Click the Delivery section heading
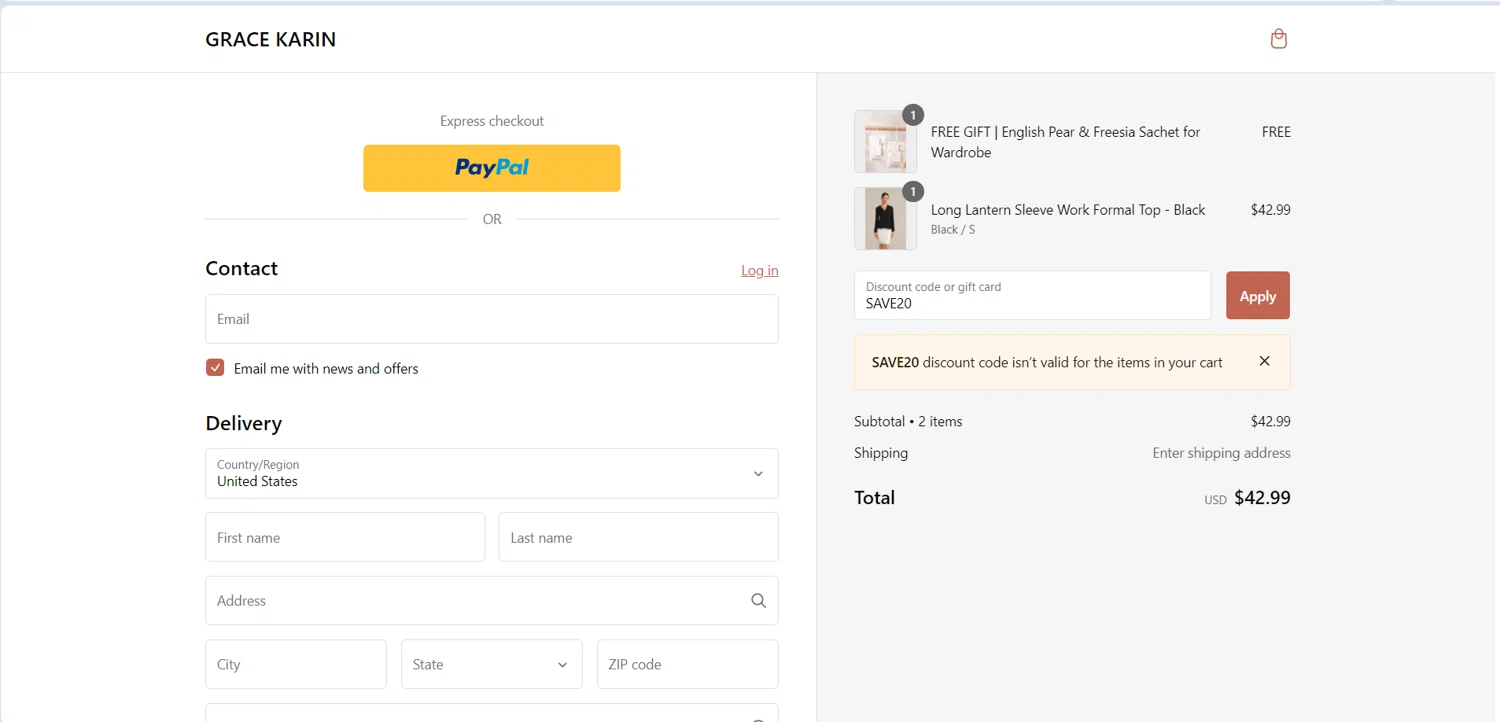Viewport: 1500px width, 722px height. point(244,423)
